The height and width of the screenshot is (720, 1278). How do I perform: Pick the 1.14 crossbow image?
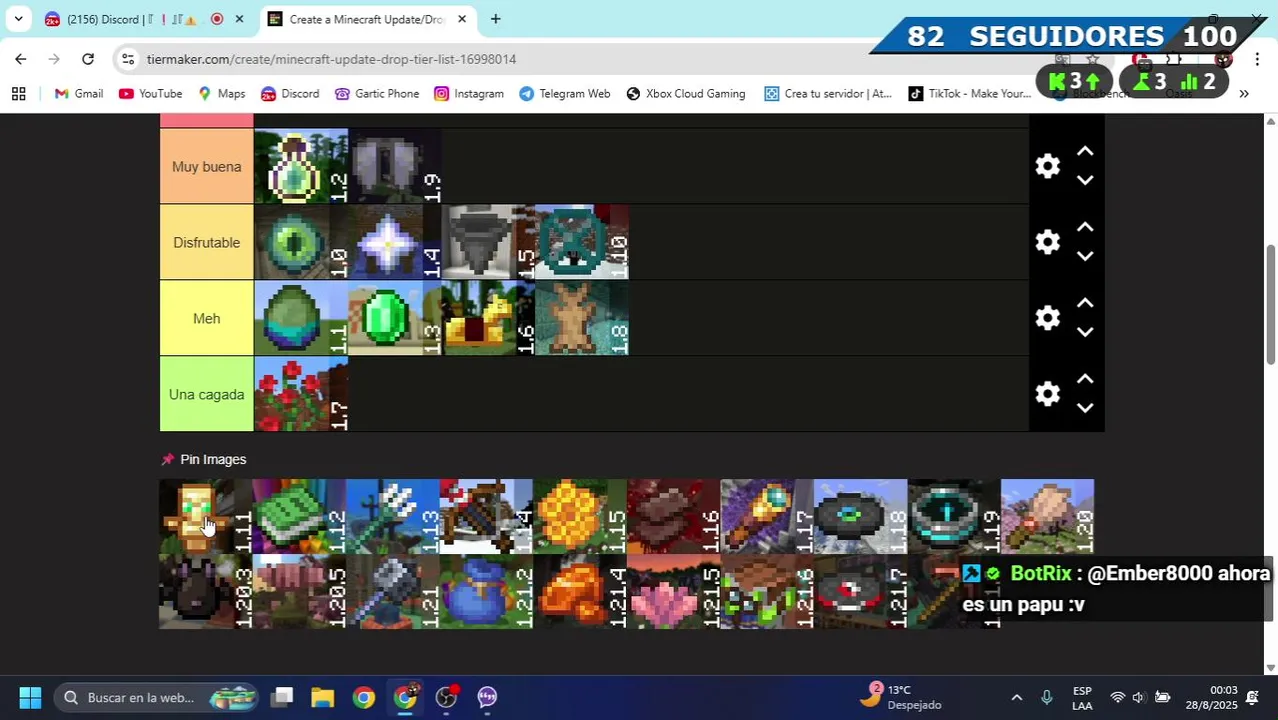(486, 517)
